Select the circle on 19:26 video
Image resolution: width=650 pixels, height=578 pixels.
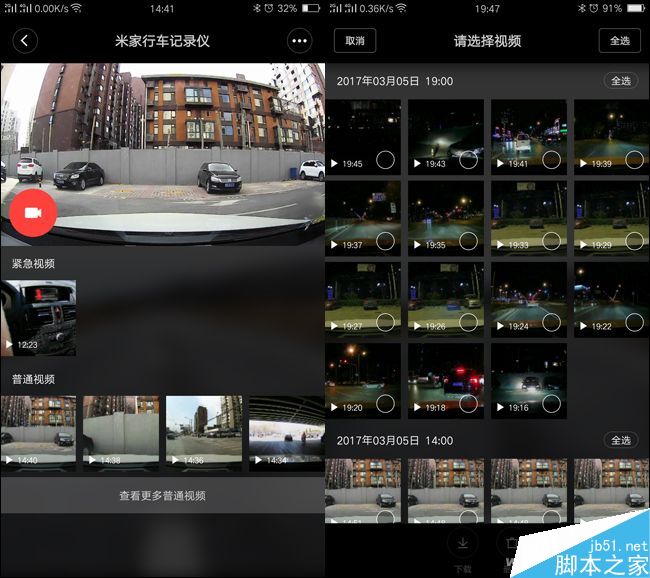point(468,322)
